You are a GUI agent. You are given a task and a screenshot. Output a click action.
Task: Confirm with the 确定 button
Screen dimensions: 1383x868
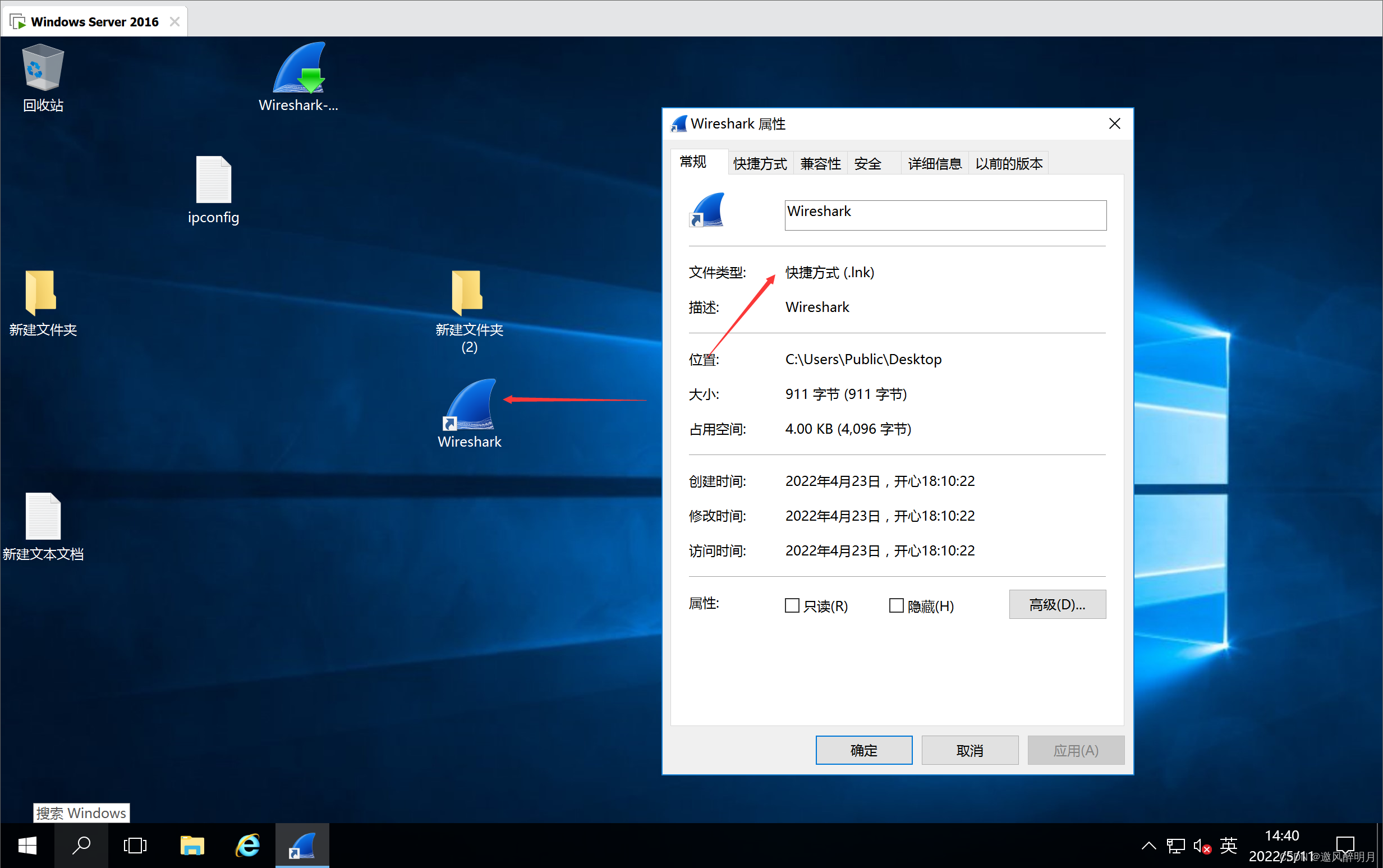click(x=863, y=750)
